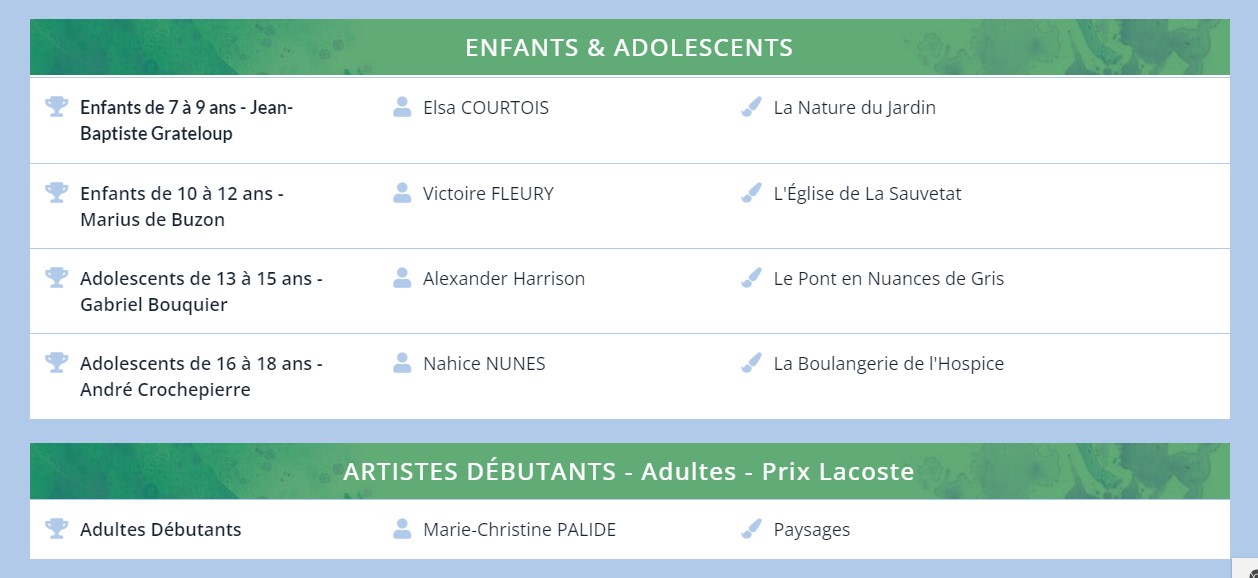Click person icon next to Marie-Christine PALIDE
This screenshot has width=1258, height=578.
click(x=402, y=529)
